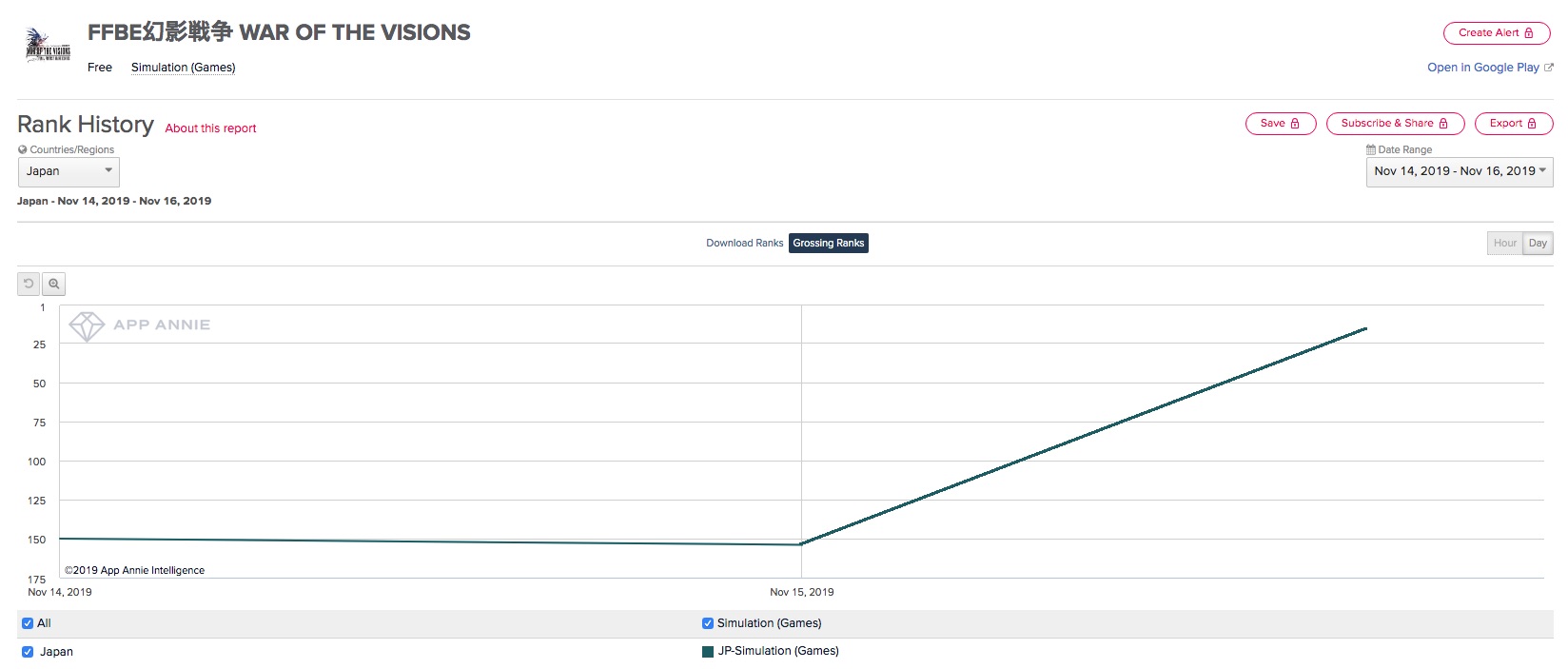1568x669 pixels.
Task: Click the app title FFBE War of the Visions
Action: pos(279,32)
